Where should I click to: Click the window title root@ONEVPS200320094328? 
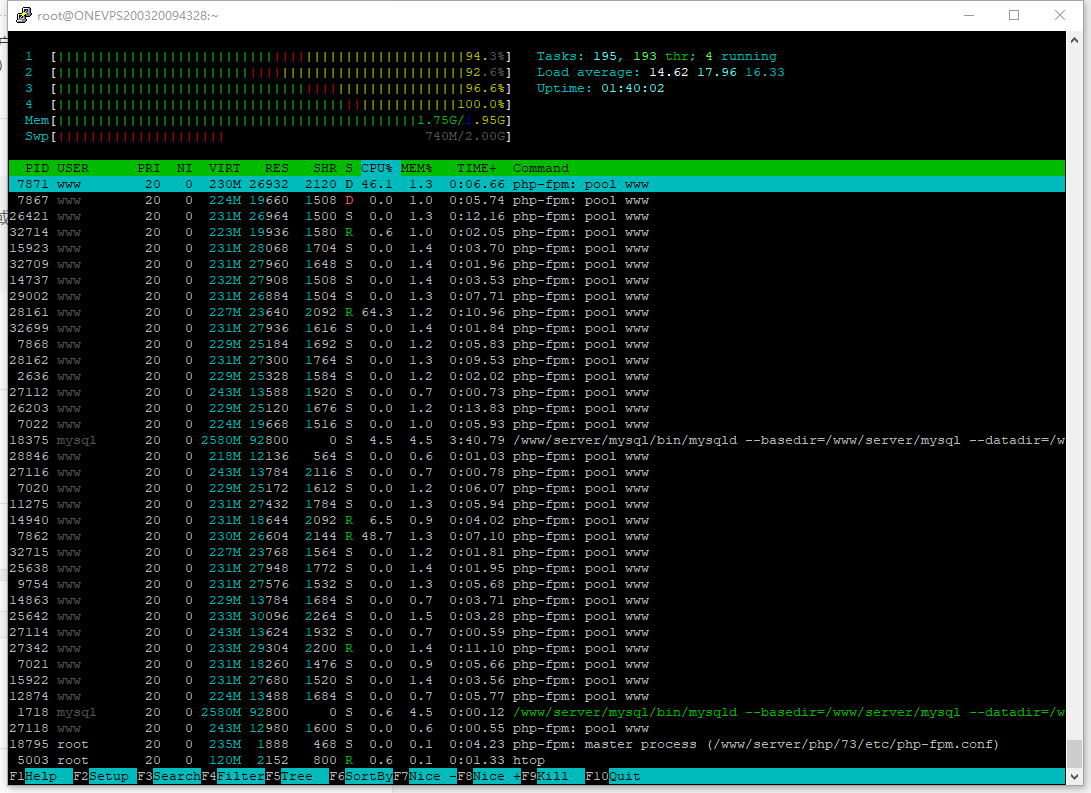(x=128, y=15)
